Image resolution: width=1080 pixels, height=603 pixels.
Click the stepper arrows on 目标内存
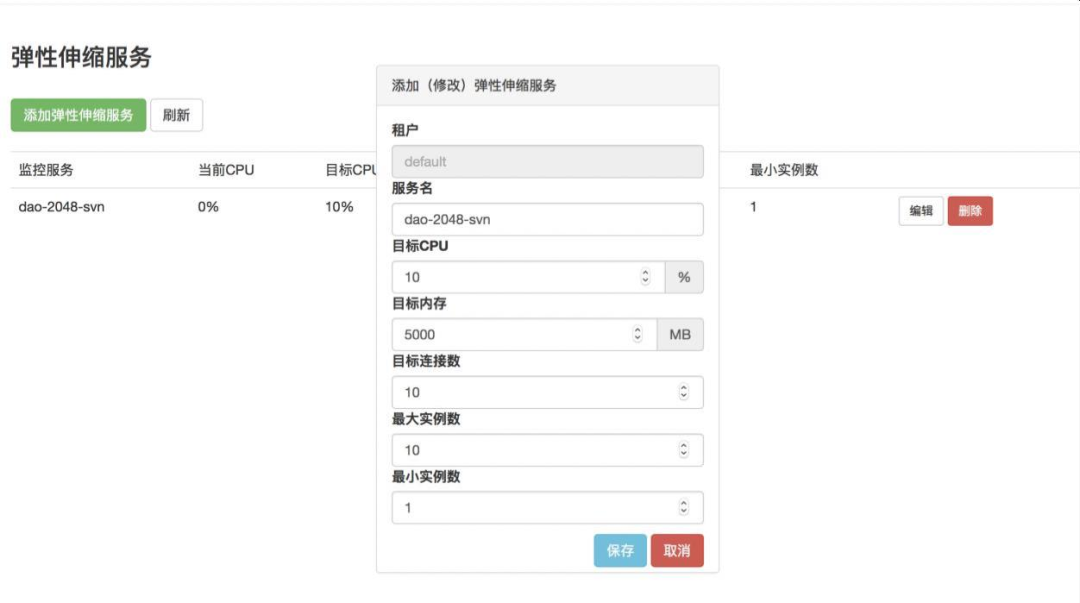[x=637, y=335]
